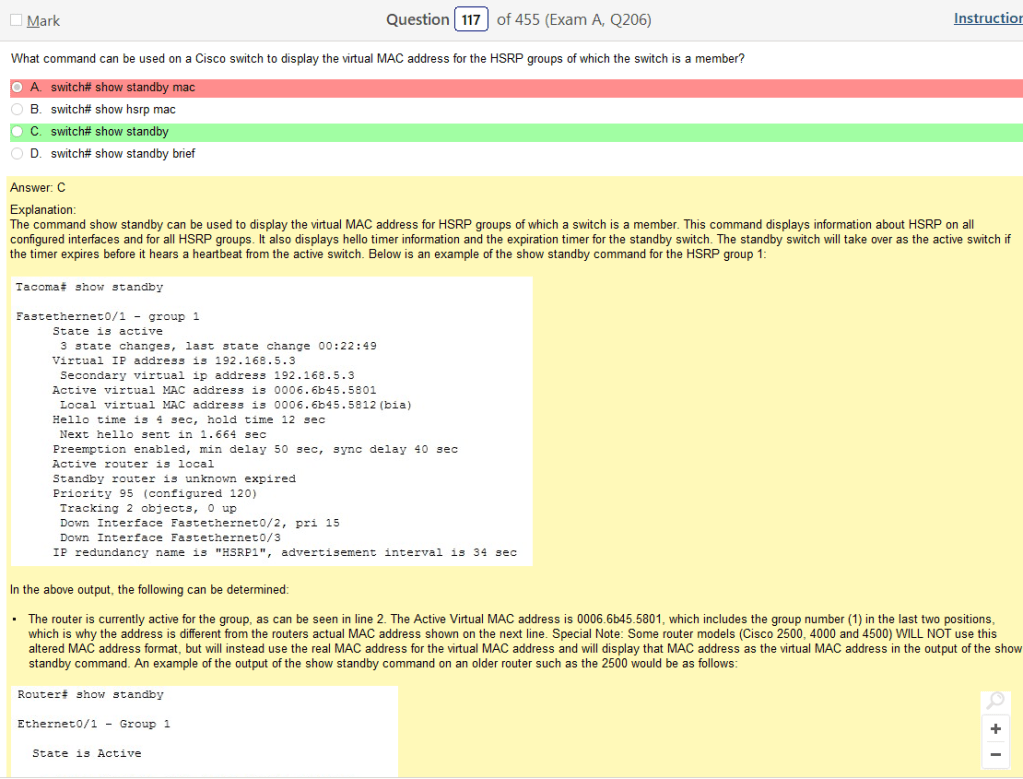Click the question text about HSRP groups
The height and width of the screenshot is (779, 1023).
[x=377, y=59]
